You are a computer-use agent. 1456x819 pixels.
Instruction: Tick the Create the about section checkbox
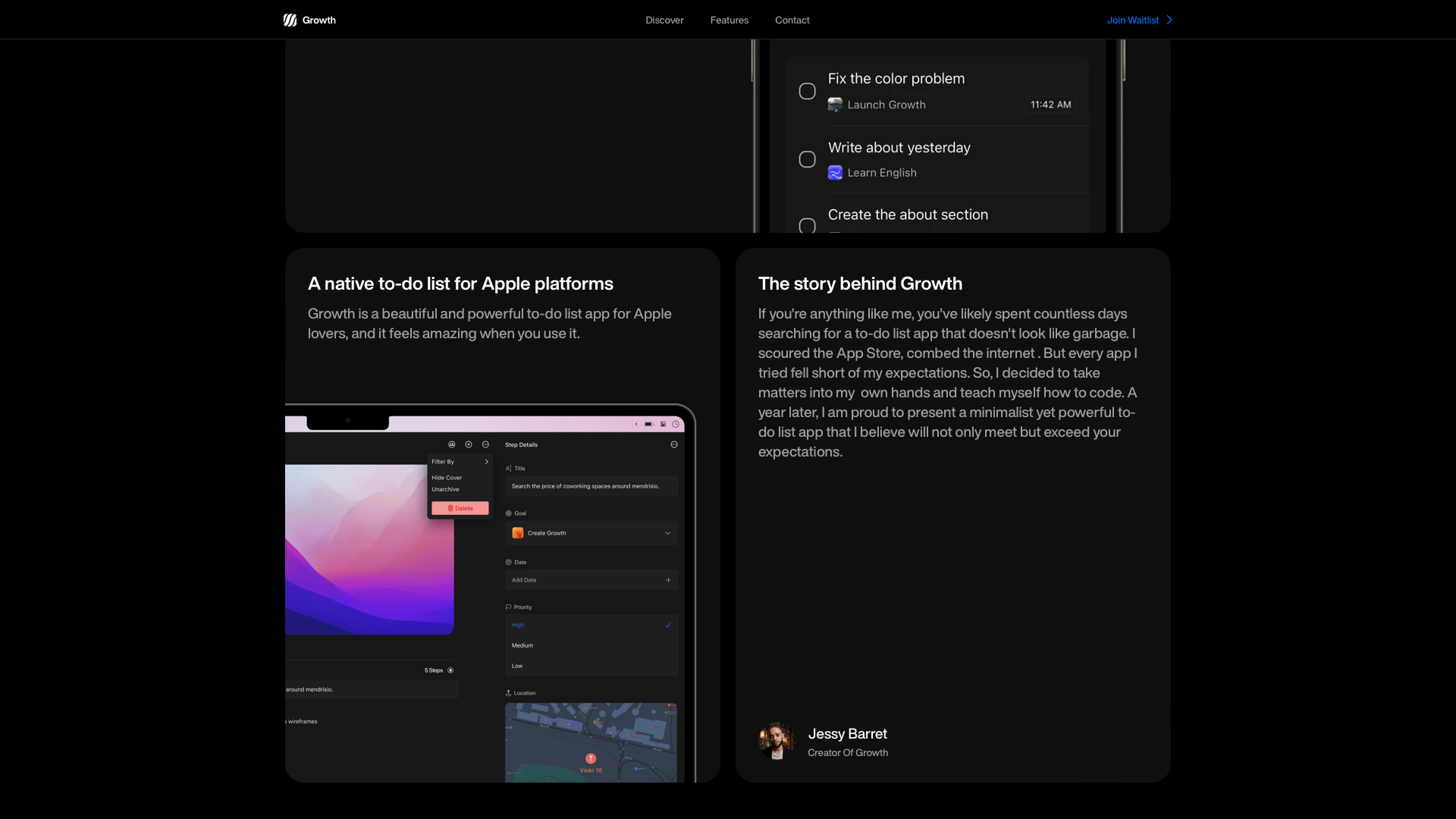808,225
